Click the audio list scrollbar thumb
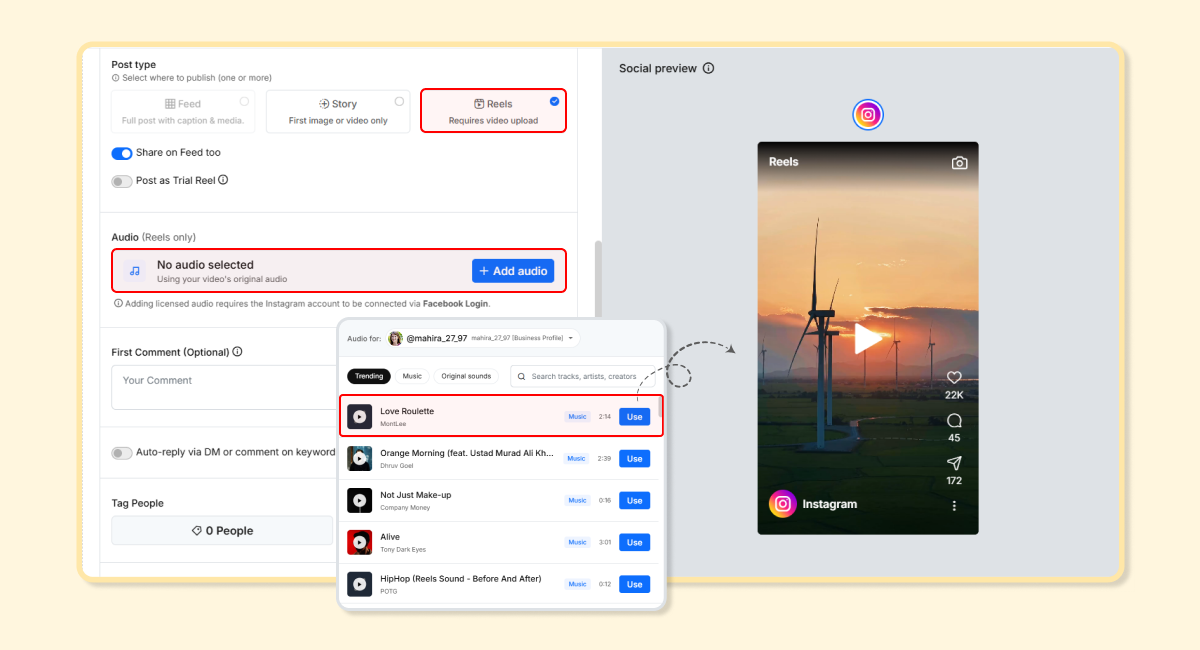Viewport: 1200px width, 650px height. (660, 408)
